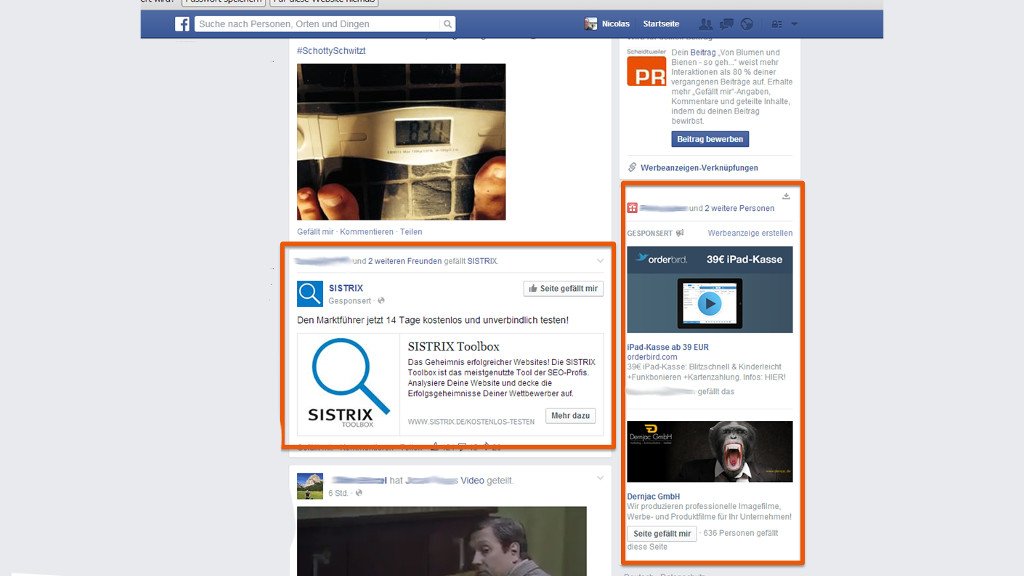Open the SISTRIX page name link
Screen dimensions: 1024x576
coord(345,288)
